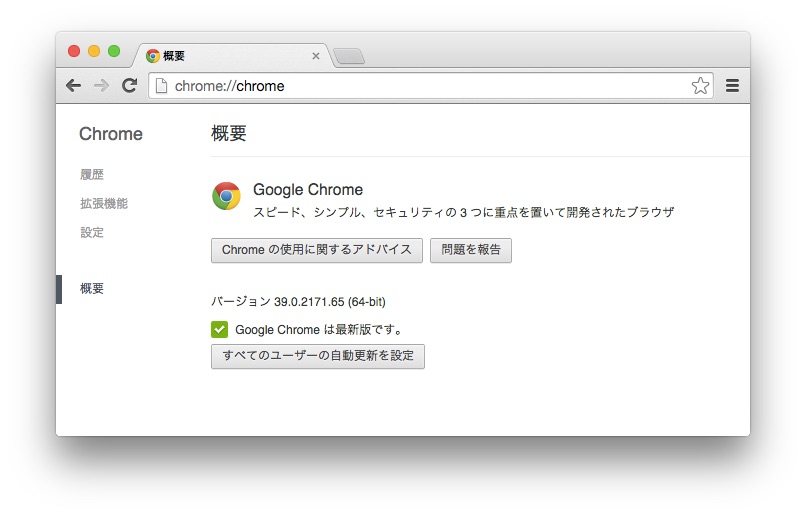Go to 拡張機能 in the sidebar

click(x=104, y=204)
